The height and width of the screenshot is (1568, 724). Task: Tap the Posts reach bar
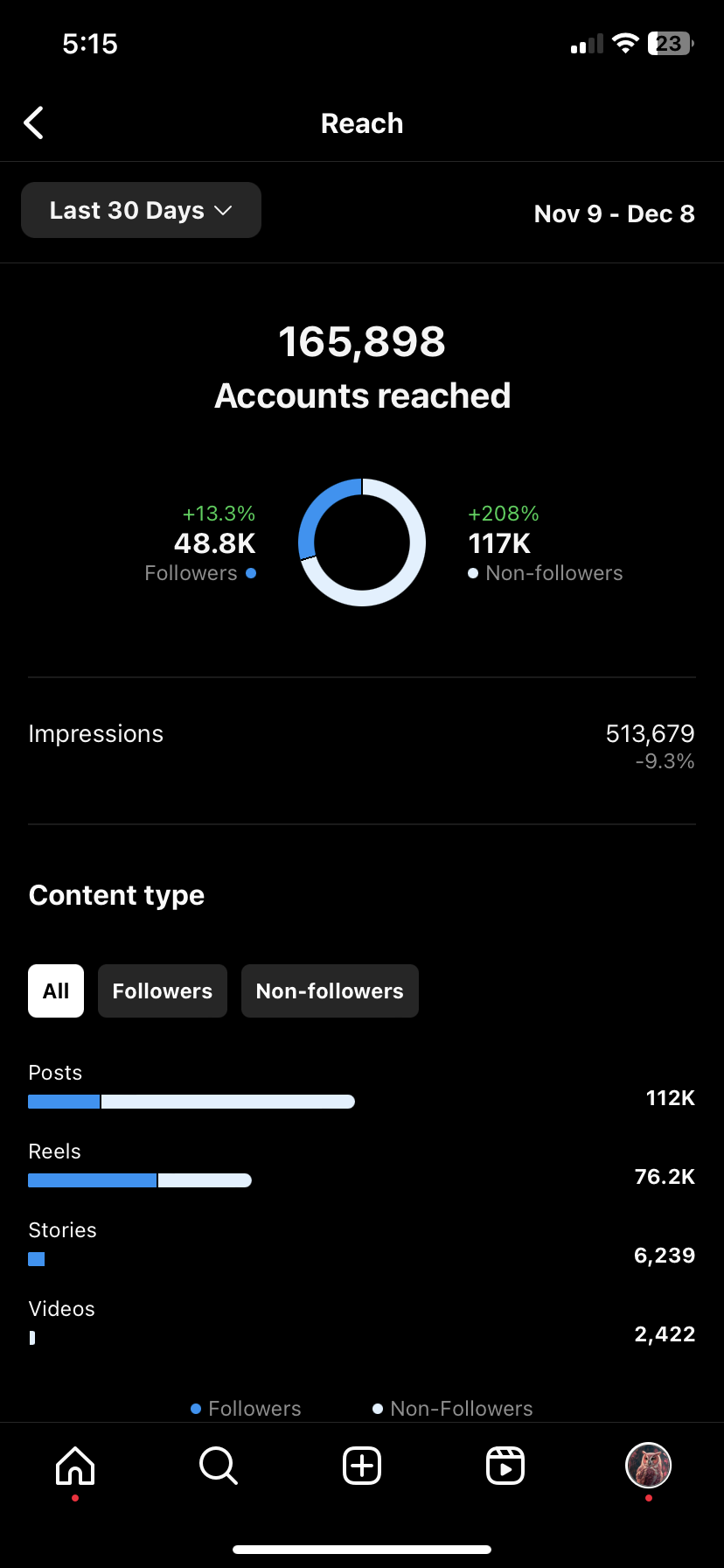tap(191, 1102)
